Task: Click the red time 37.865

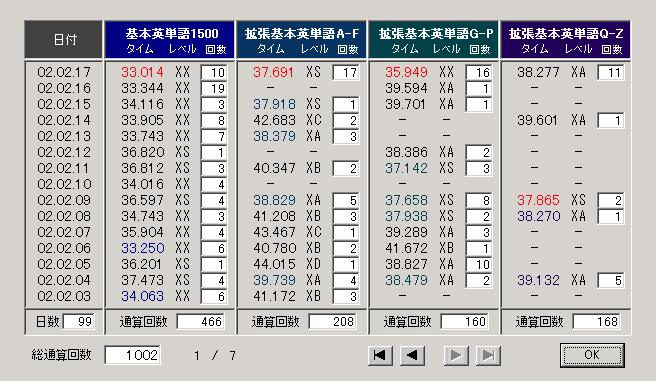Action: tap(538, 200)
